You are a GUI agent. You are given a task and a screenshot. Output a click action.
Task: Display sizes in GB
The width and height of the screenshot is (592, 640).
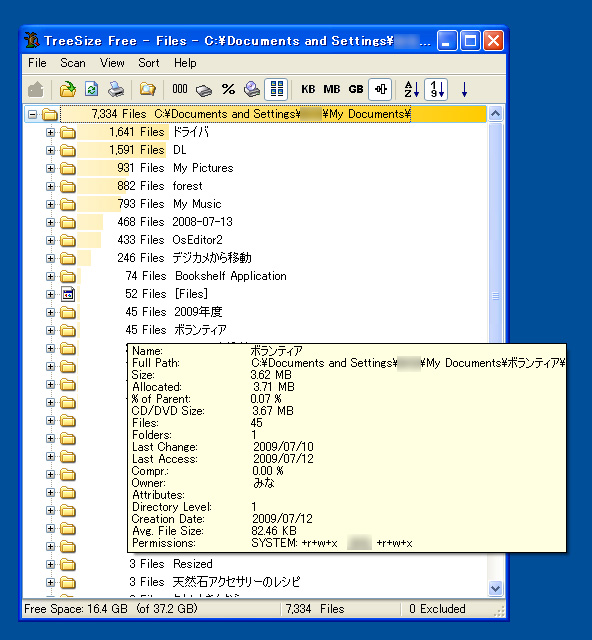[x=356, y=89]
